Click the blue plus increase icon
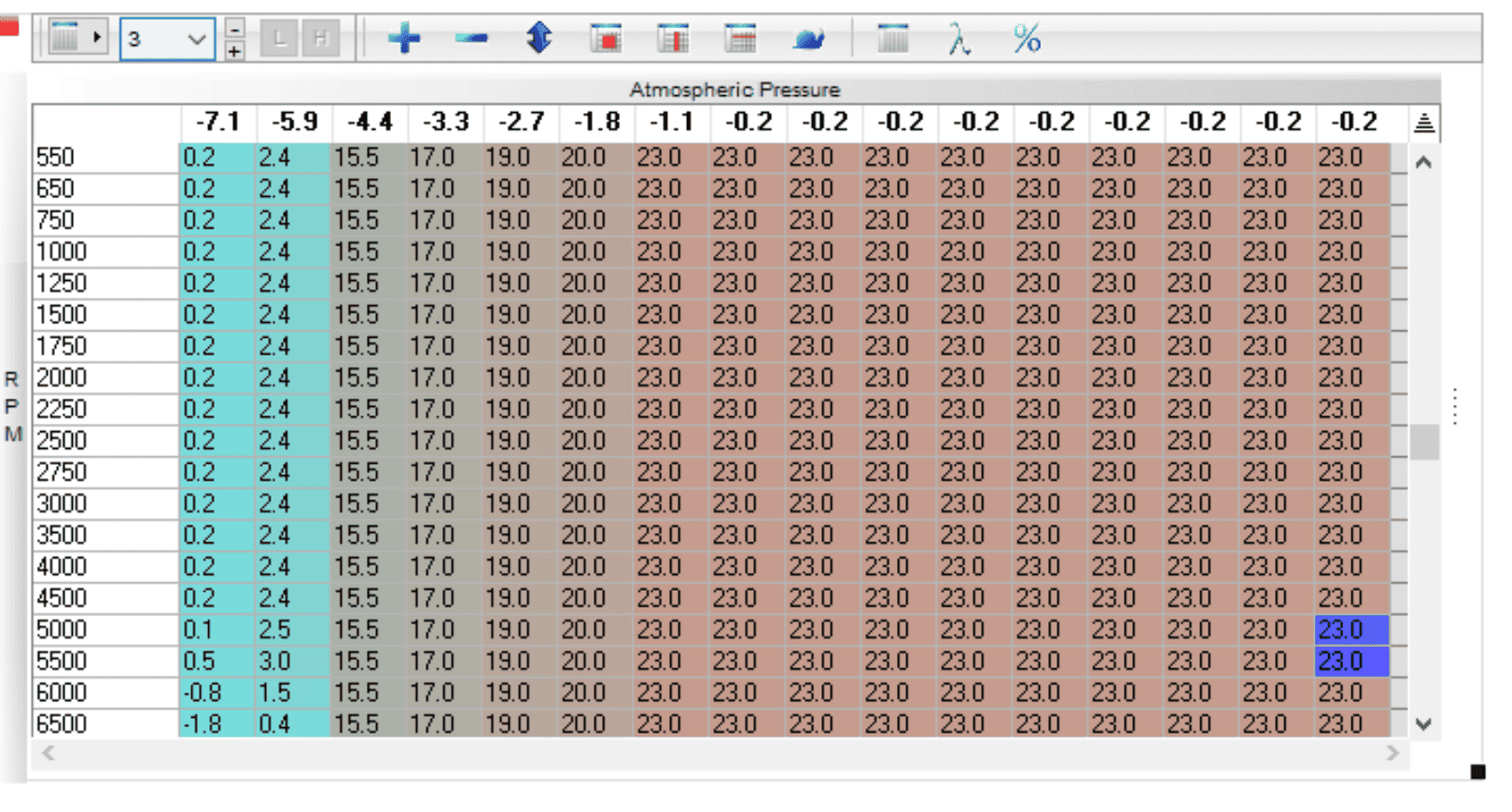Image resolution: width=1512 pixels, height=812 pixels. click(x=404, y=39)
